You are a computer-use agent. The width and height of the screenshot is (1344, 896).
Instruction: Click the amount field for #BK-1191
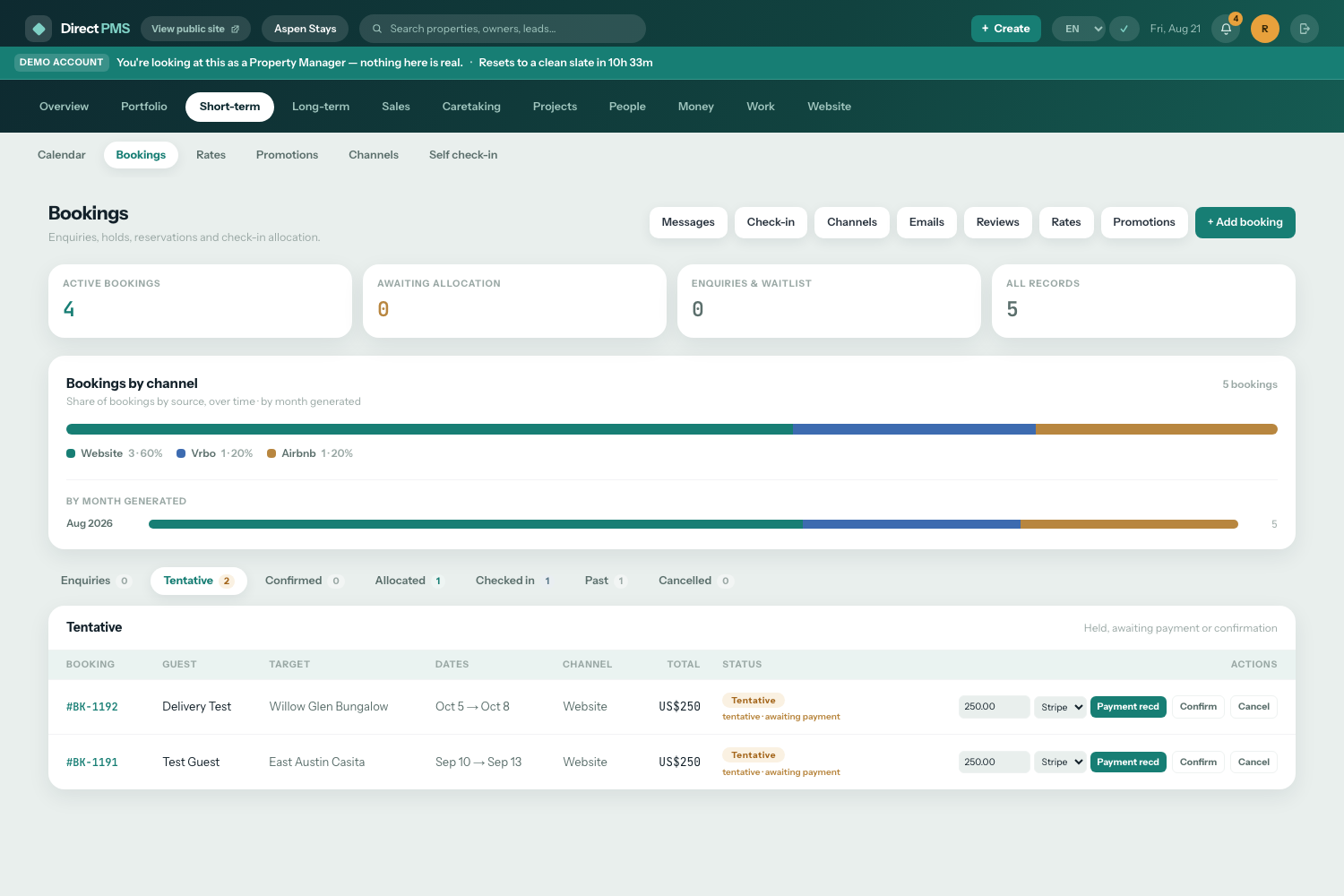click(994, 762)
